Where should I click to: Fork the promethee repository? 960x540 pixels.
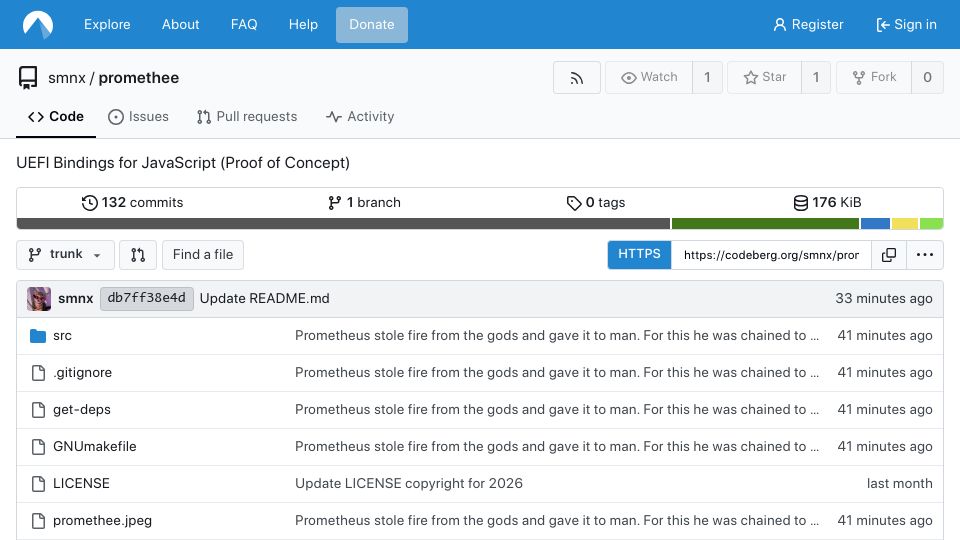(x=874, y=77)
